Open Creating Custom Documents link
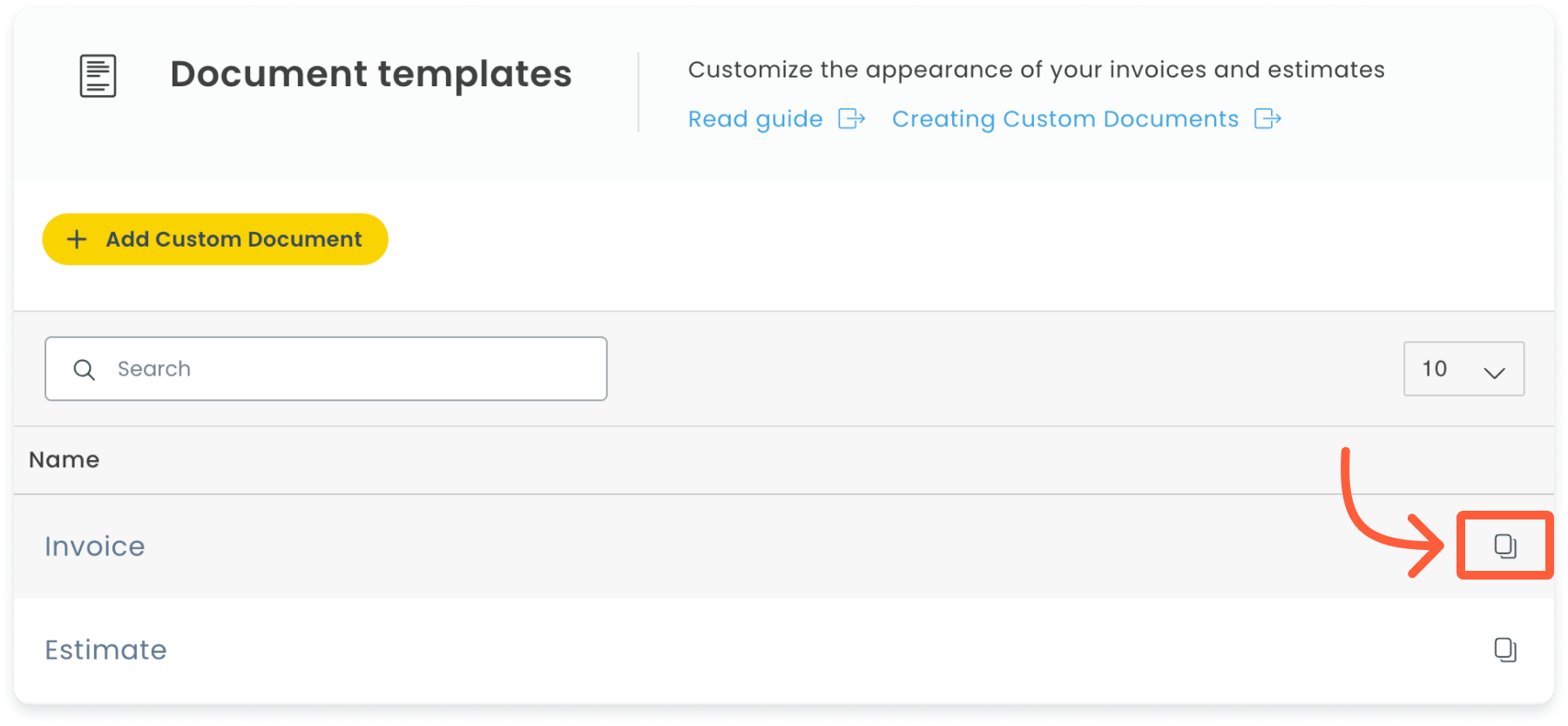 (x=1064, y=119)
